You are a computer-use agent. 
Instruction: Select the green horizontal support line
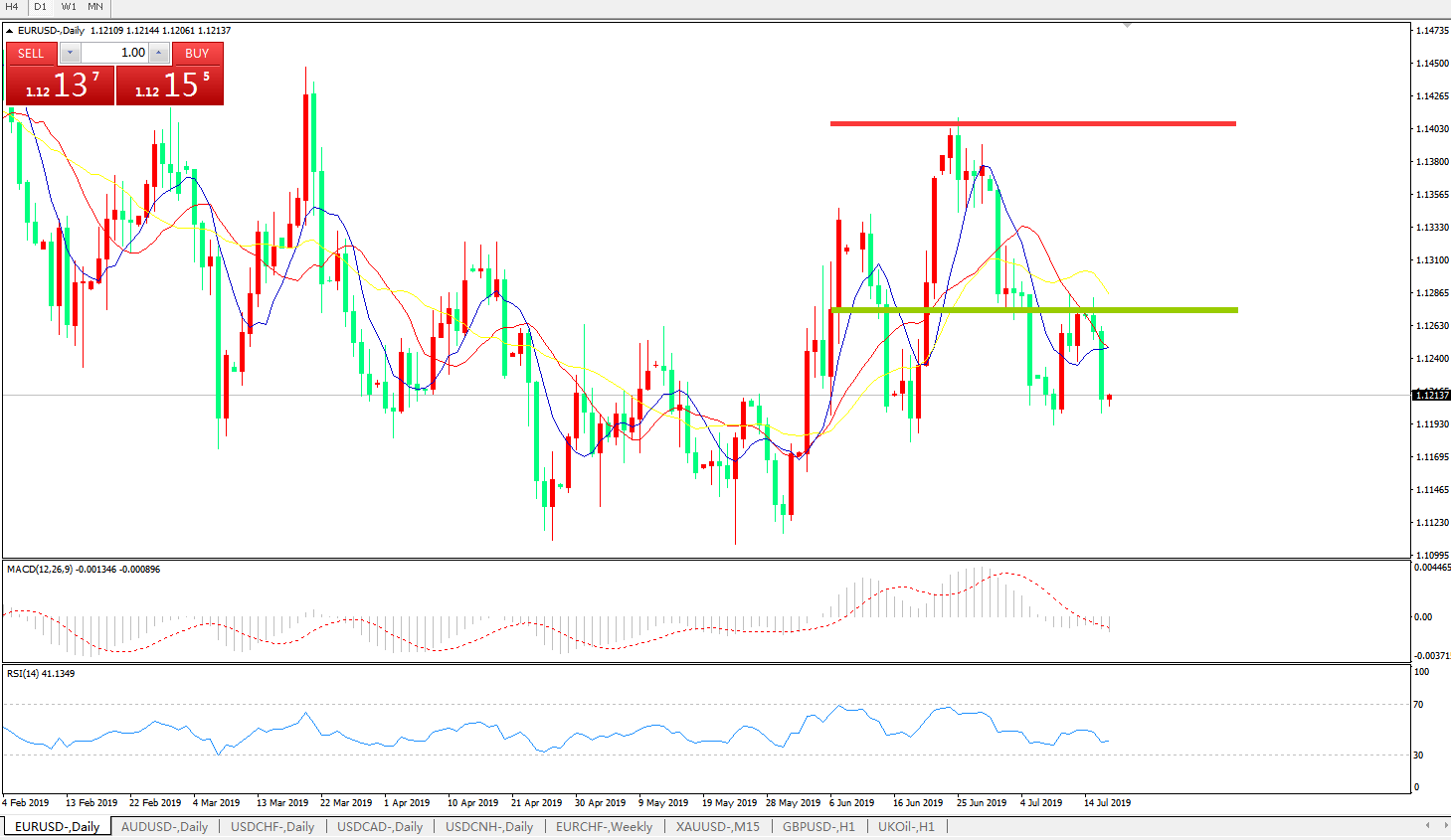click(x=1032, y=310)
